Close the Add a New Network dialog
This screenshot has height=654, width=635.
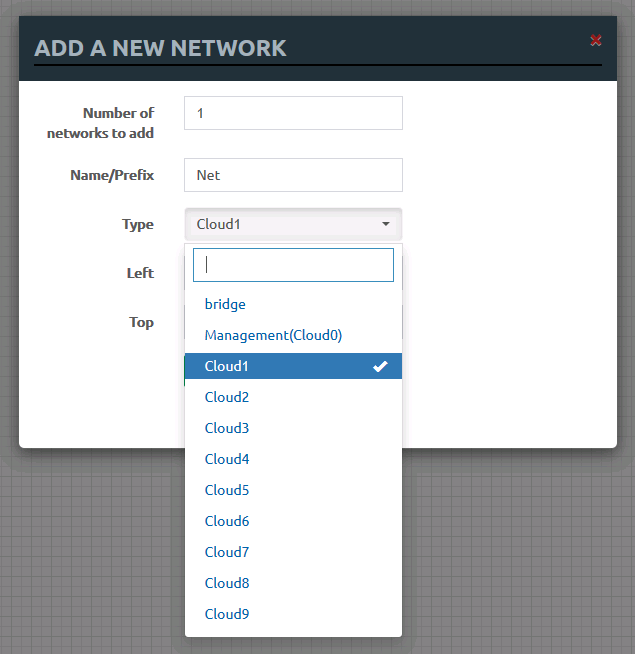coord(595,40)
